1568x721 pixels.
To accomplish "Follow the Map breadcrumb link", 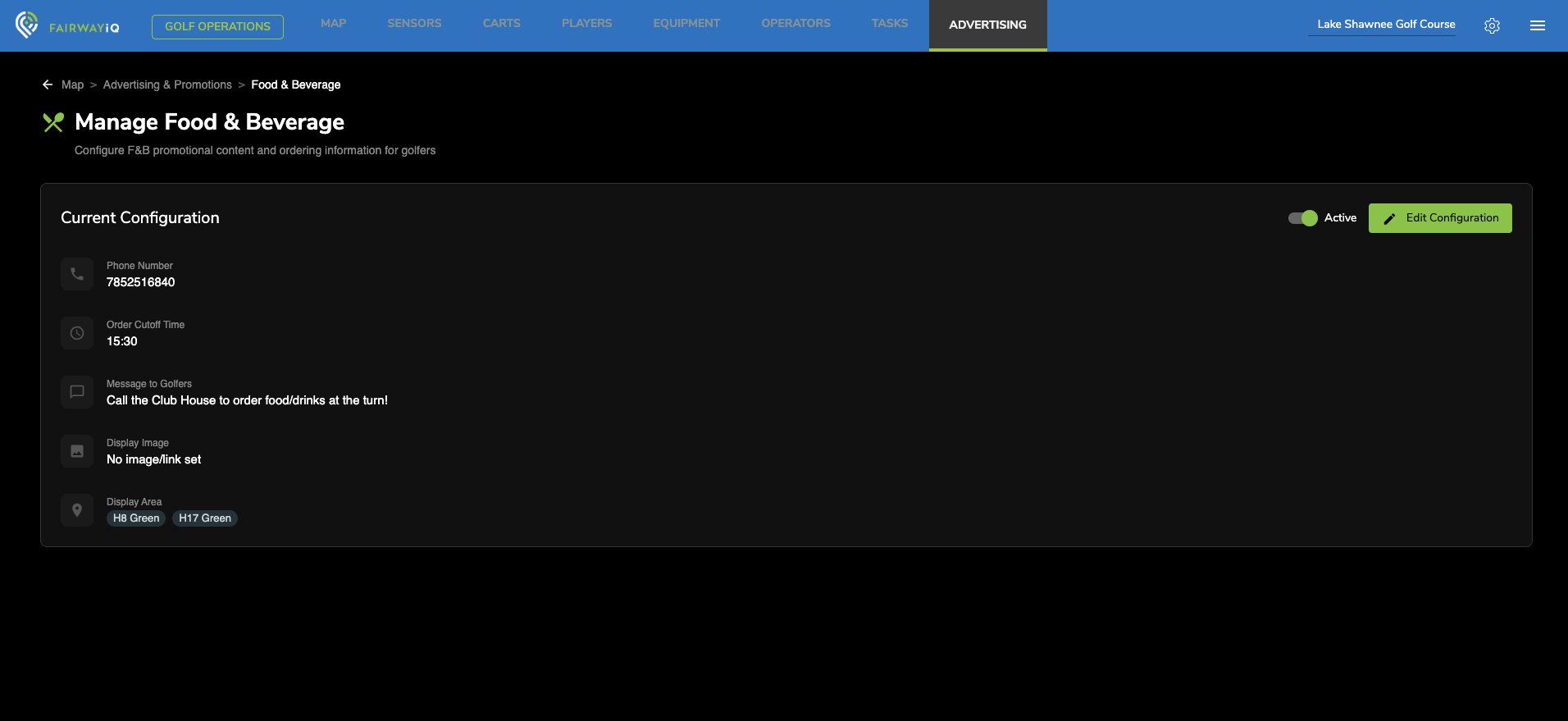I will pos(72,84).
